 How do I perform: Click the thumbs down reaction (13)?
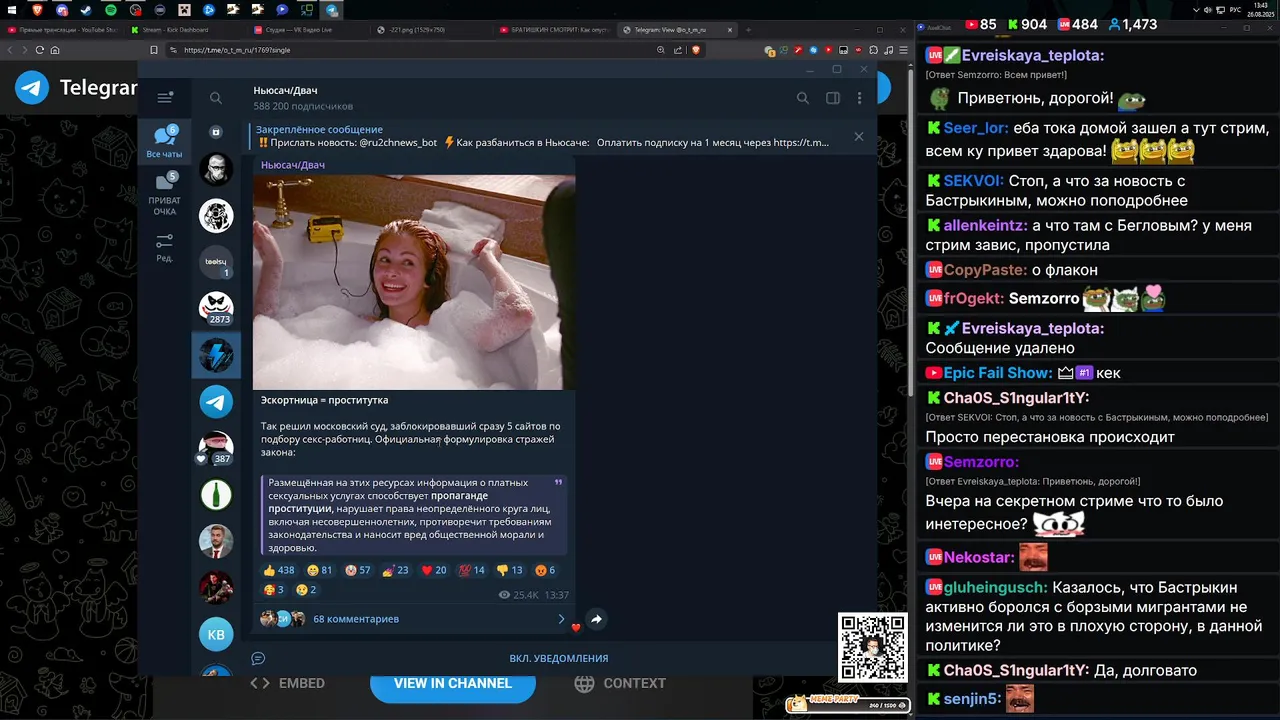[x=510, y=570]
